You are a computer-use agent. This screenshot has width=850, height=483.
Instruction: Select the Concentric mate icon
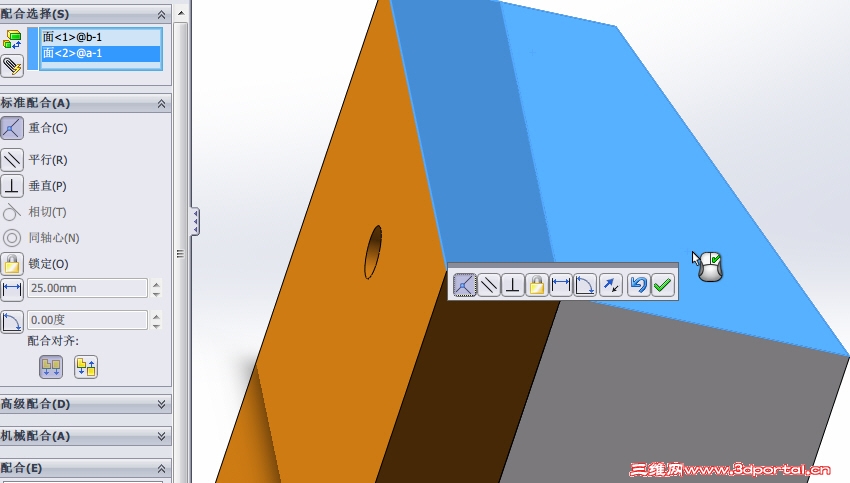pos(12,238)
